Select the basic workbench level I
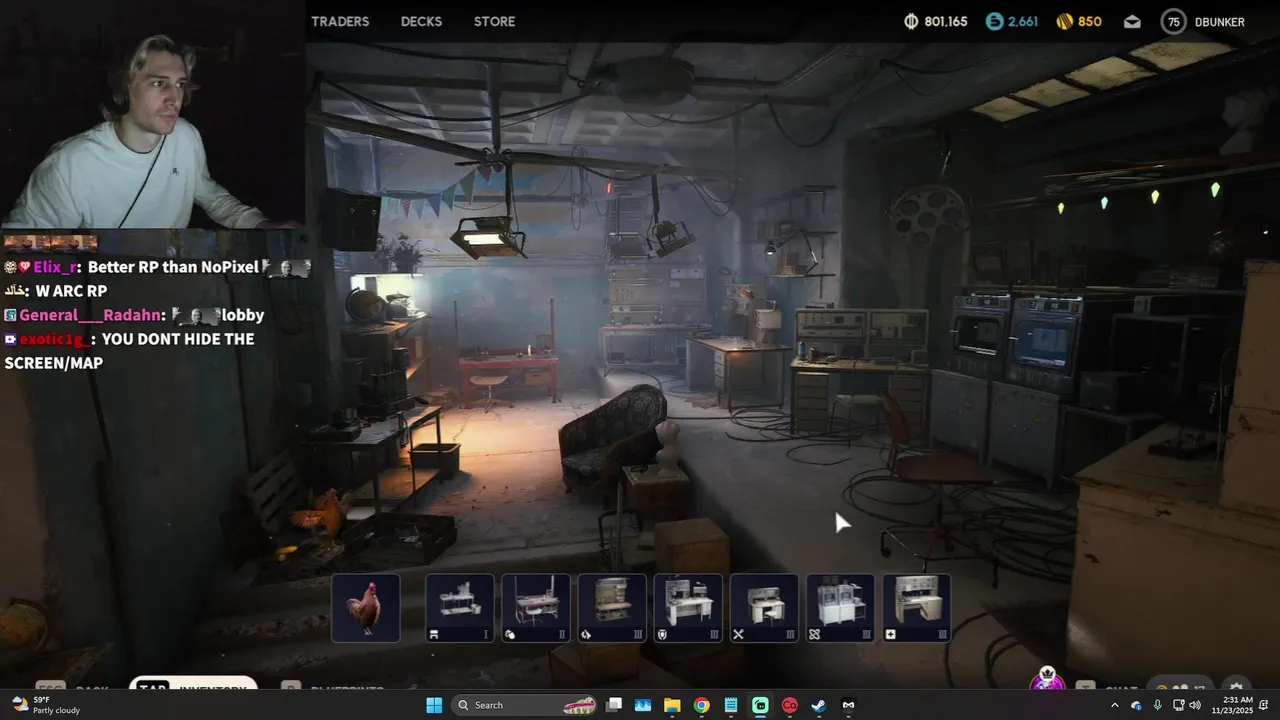The height and width of the screenshot is (720, 1280). pyautogui.click(x=459, y=608)
